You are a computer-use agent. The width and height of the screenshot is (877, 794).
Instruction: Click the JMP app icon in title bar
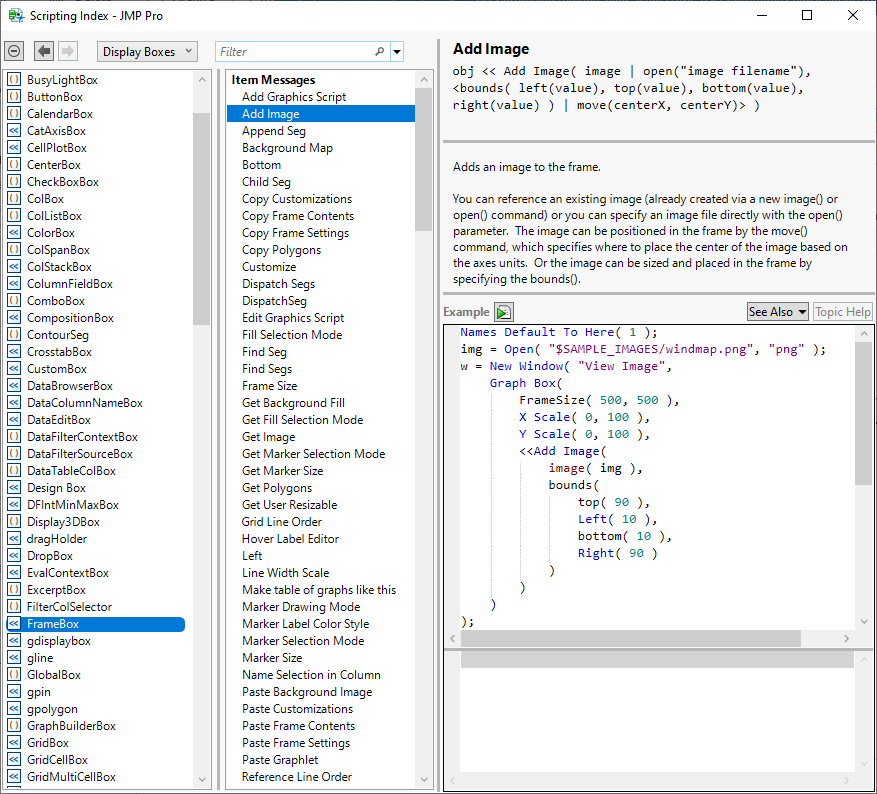click(x=16, y=16)
